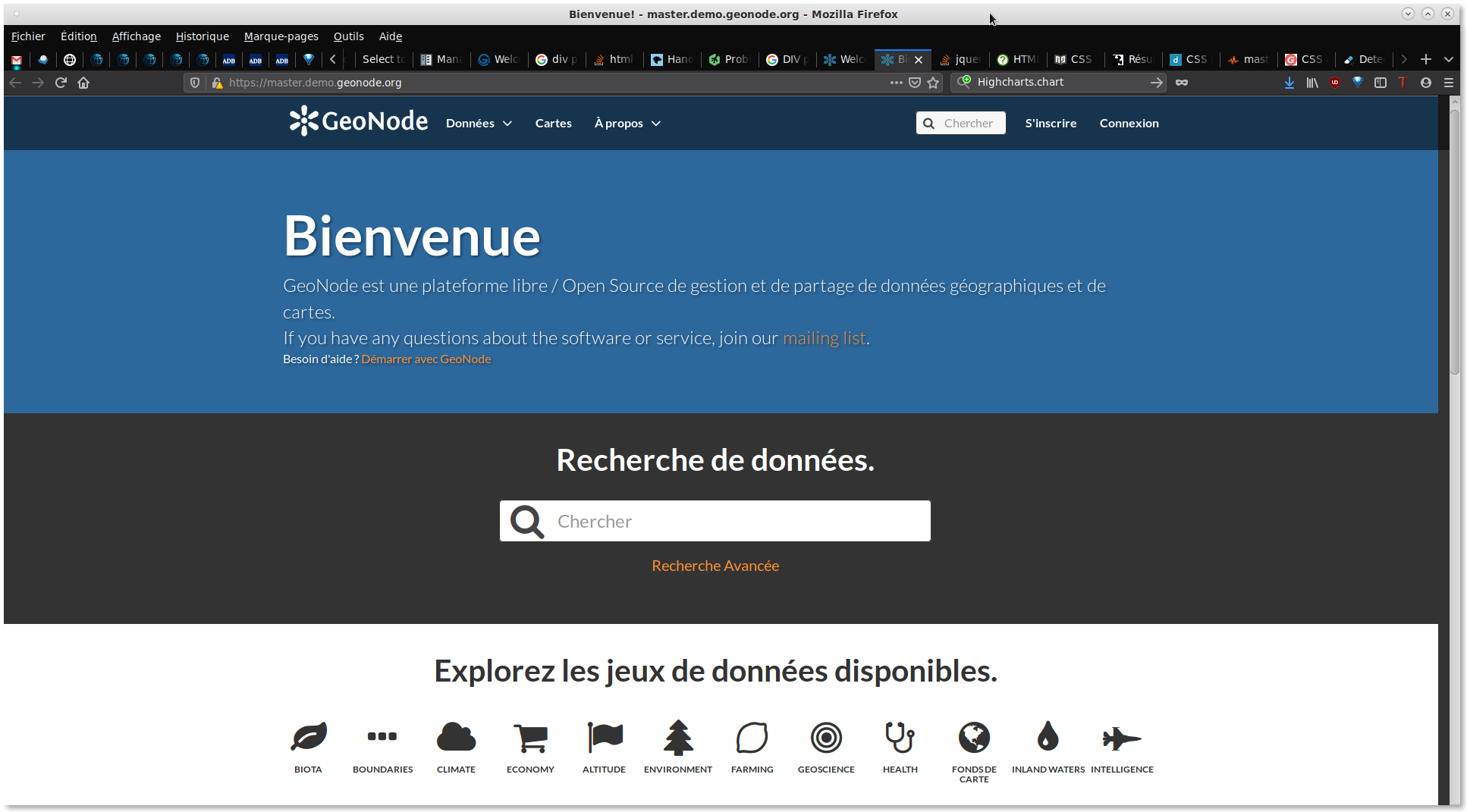Click the Firefox reload button
Viewport: 1467px width, 812px height.
point(61,83)
